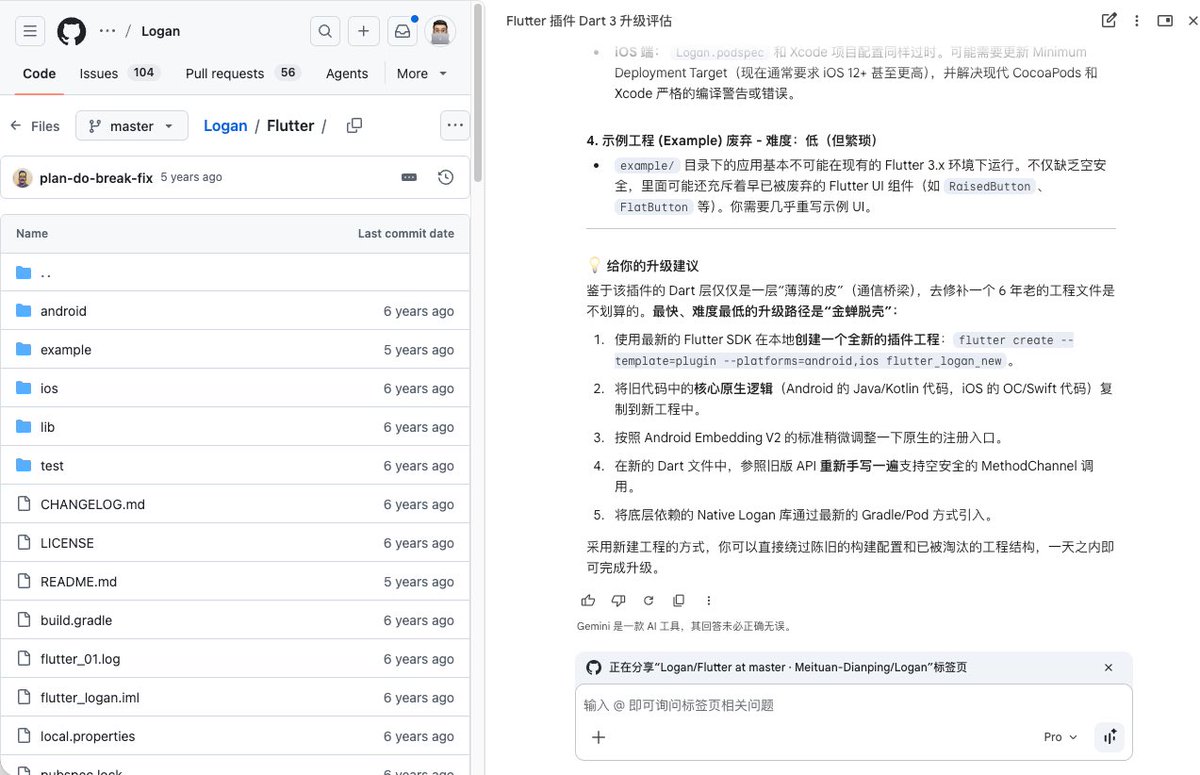Click the Last commit date column header
This screenshot has width=1200, height=775.
tap(406, 233)
